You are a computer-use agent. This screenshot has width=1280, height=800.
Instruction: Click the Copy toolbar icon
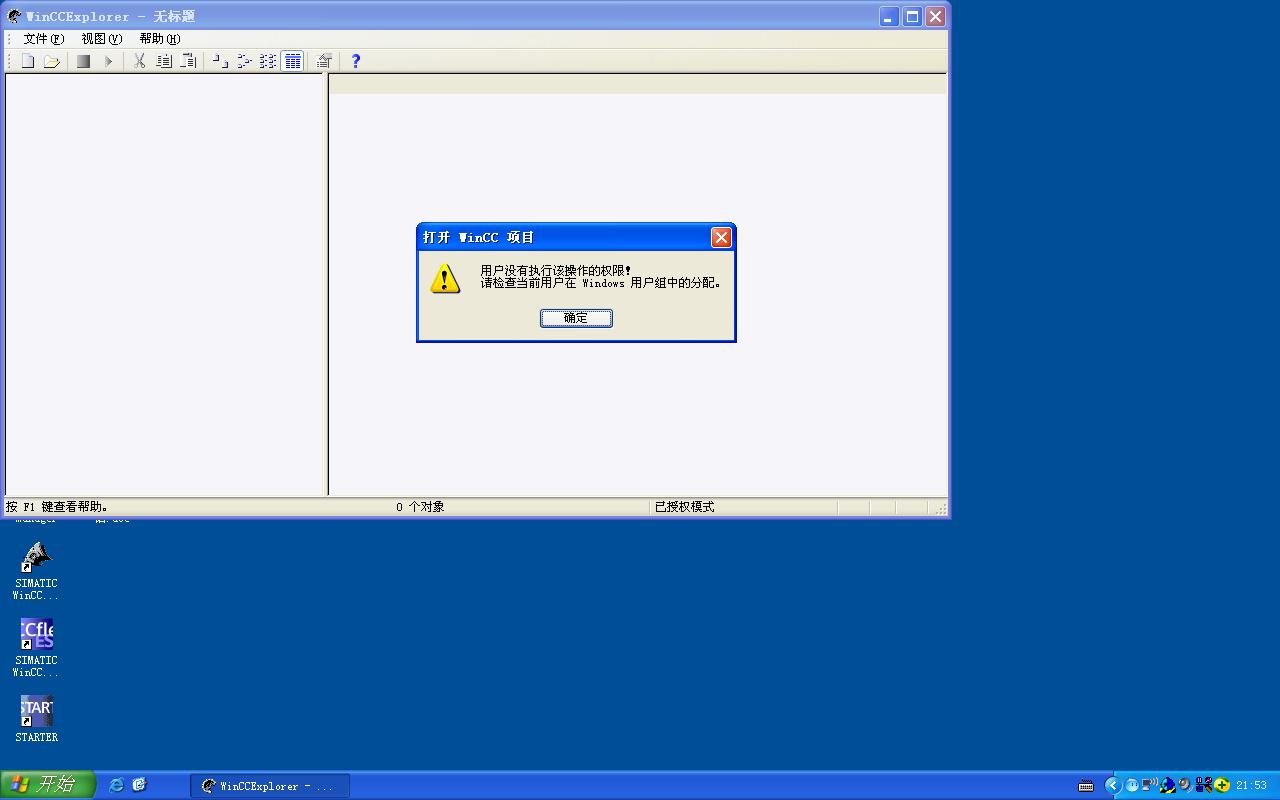click(164, 61)
